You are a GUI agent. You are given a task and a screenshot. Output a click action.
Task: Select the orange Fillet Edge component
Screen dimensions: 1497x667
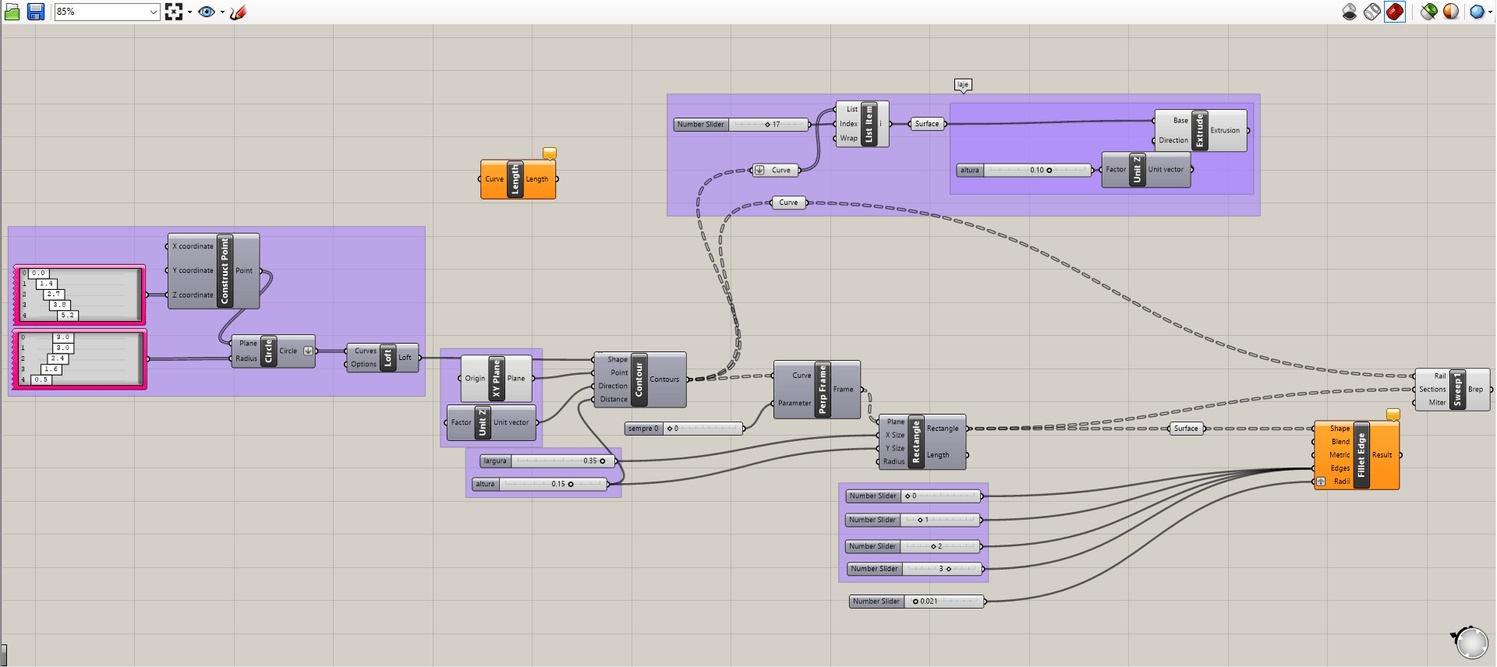point(1356,455)
